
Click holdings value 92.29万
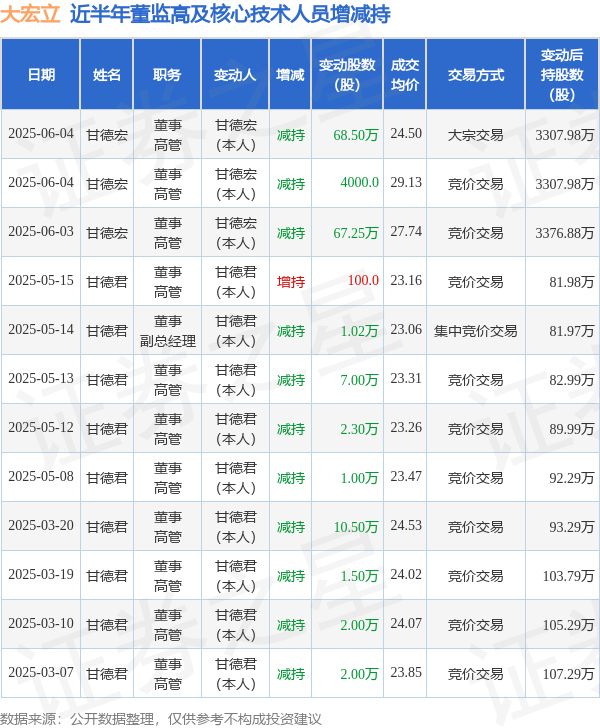572,478
